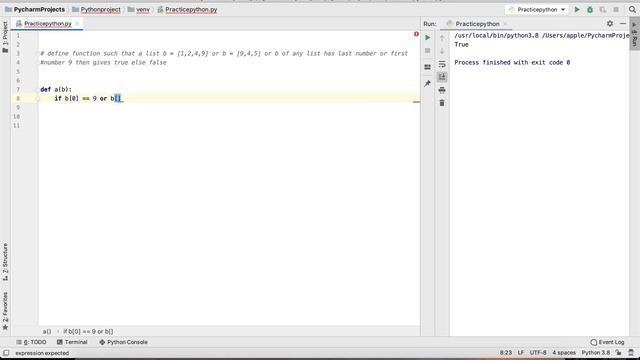Click line number 8 in gutter
This screenshot has height=360, width=640.
[18, 98]
